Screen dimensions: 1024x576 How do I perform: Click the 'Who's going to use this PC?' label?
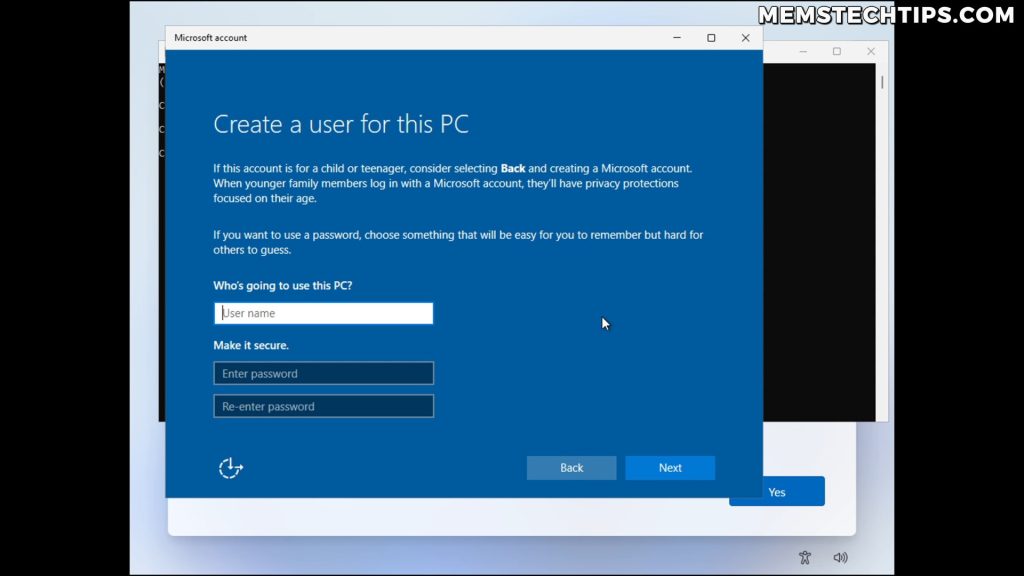(283, 285)
